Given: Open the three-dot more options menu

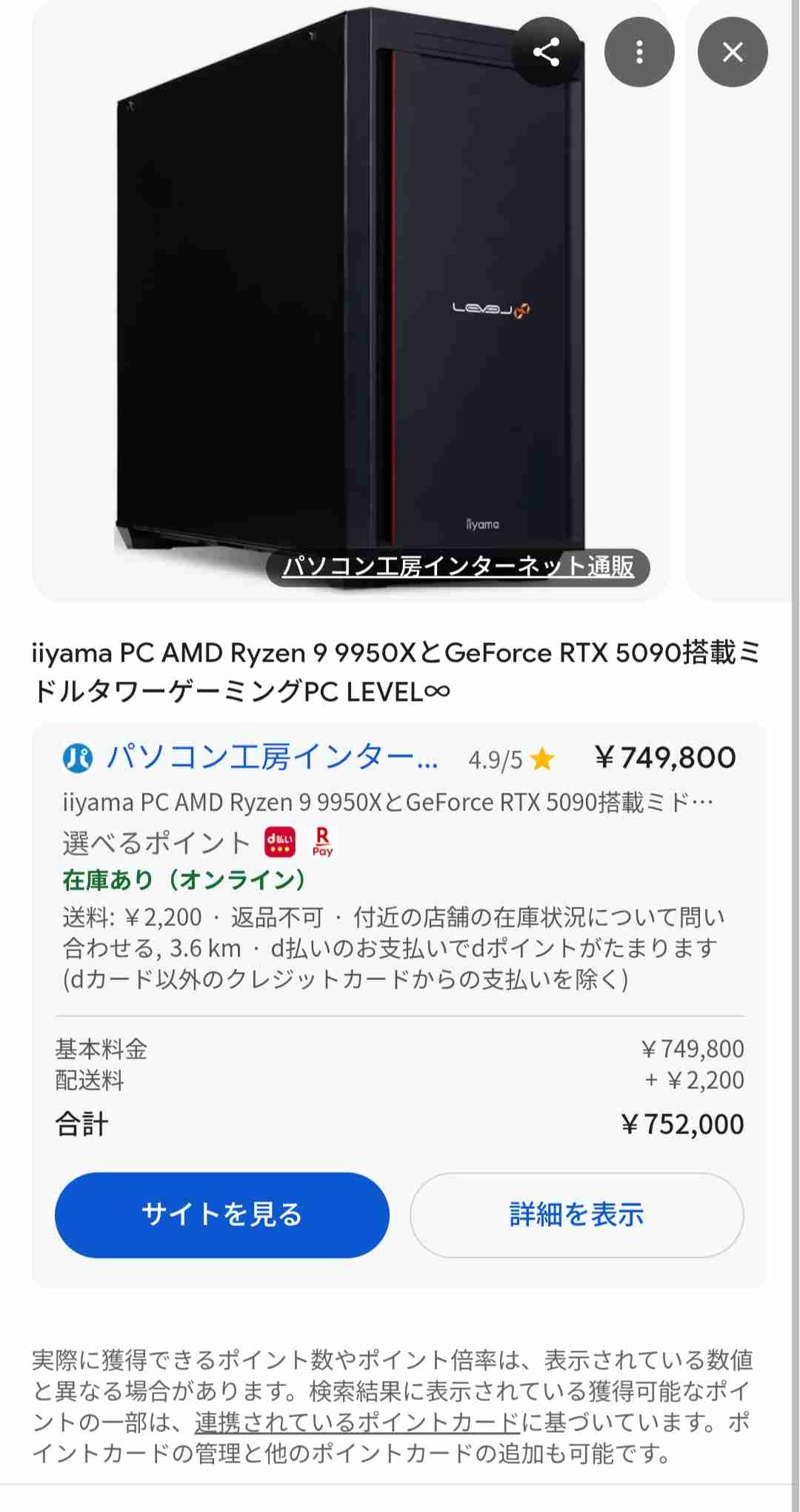Looking at the screenshot, I should click(x=639, y=52).
